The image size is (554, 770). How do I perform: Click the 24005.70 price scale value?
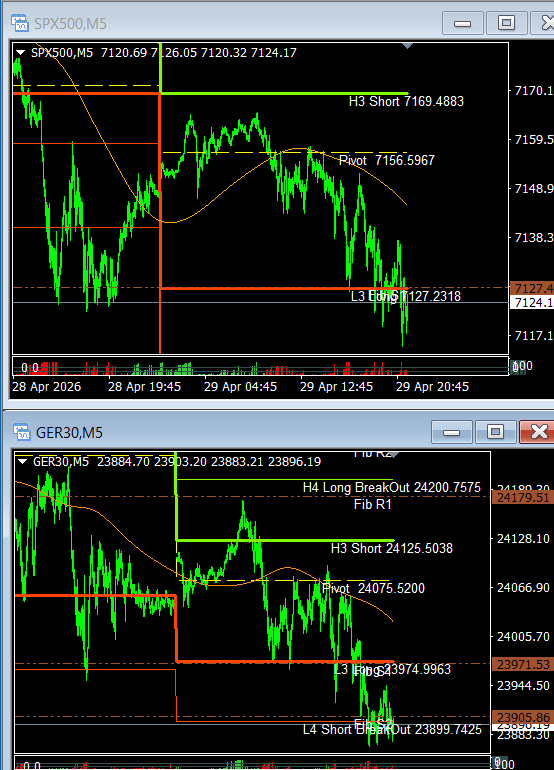pyautogui.click(x=523, y=636)
